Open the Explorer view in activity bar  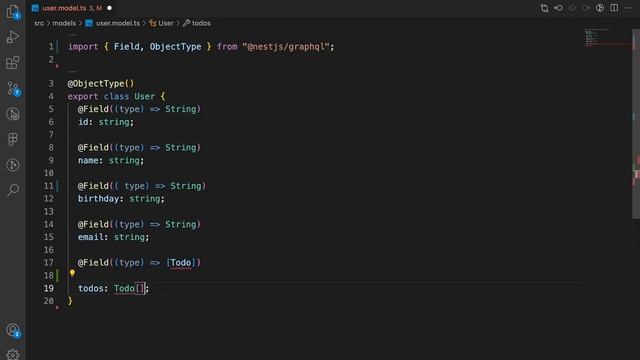[x=13, y=12]
